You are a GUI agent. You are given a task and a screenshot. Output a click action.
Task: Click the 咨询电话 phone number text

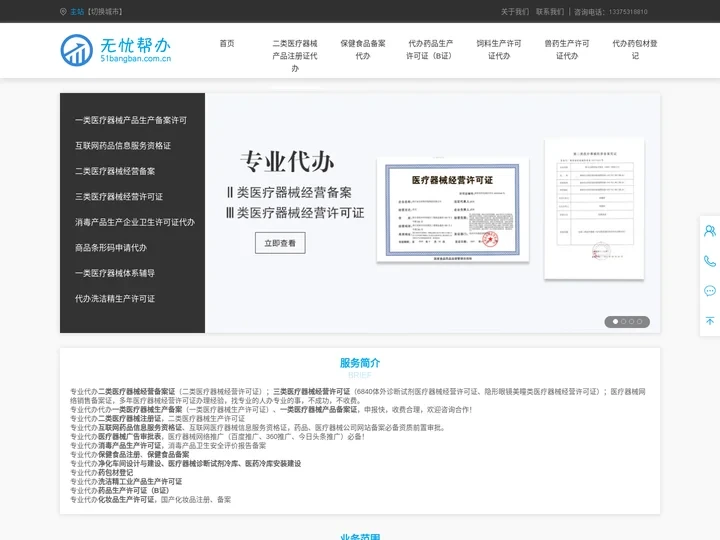click(611, 12)
